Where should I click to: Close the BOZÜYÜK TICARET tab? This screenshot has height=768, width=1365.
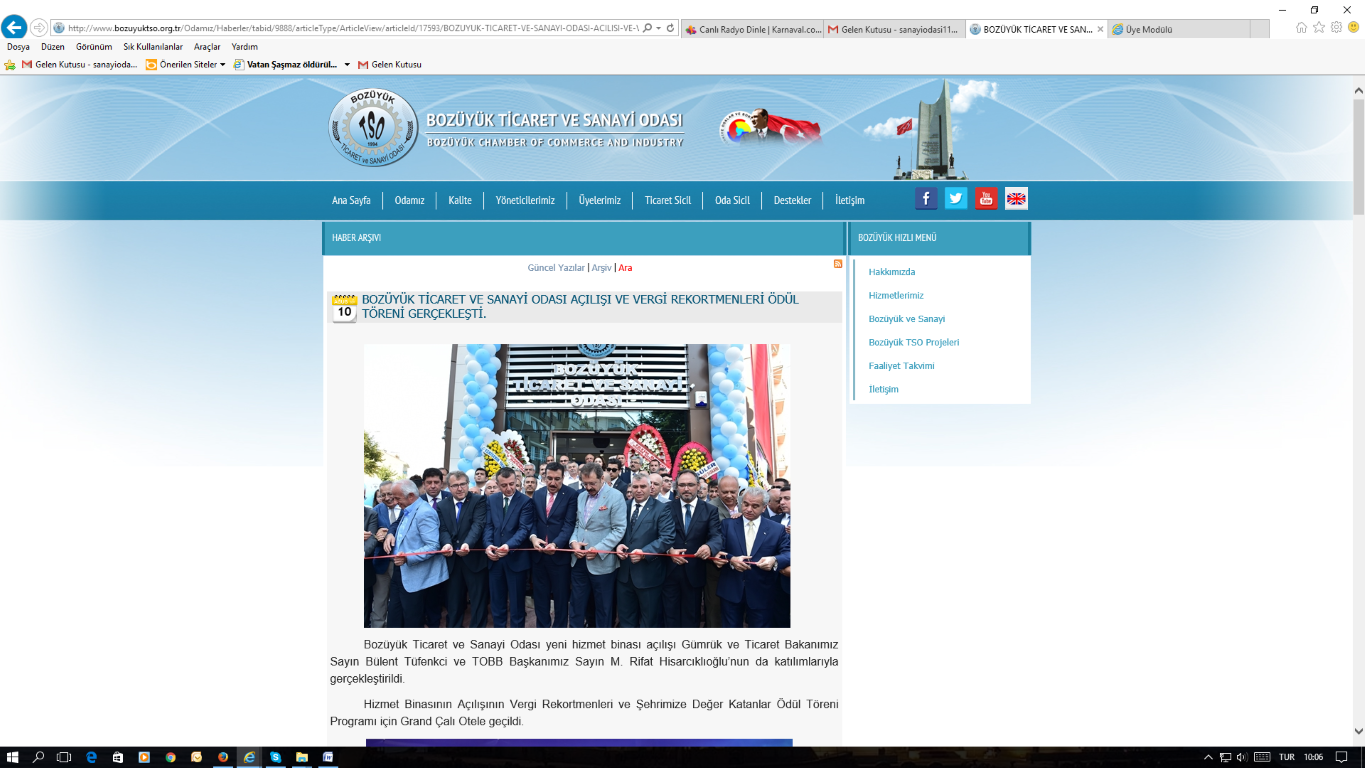pyautogui.click(x=1101, y=29)
